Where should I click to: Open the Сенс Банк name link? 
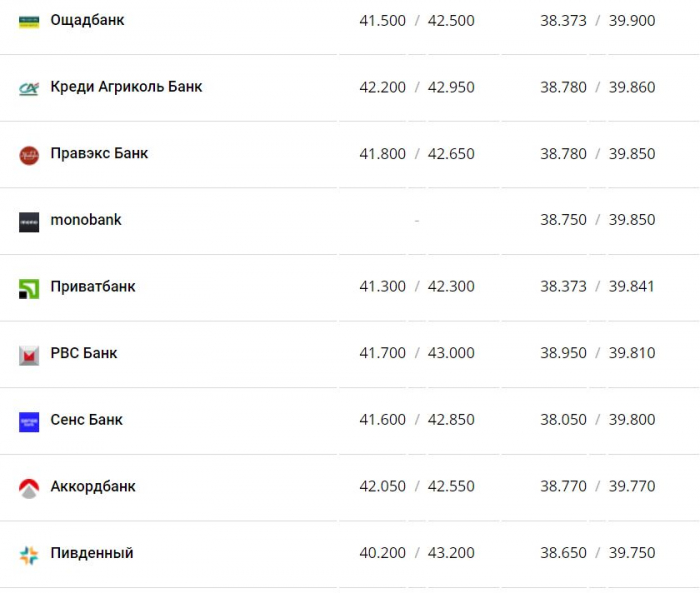click(86, 419)
